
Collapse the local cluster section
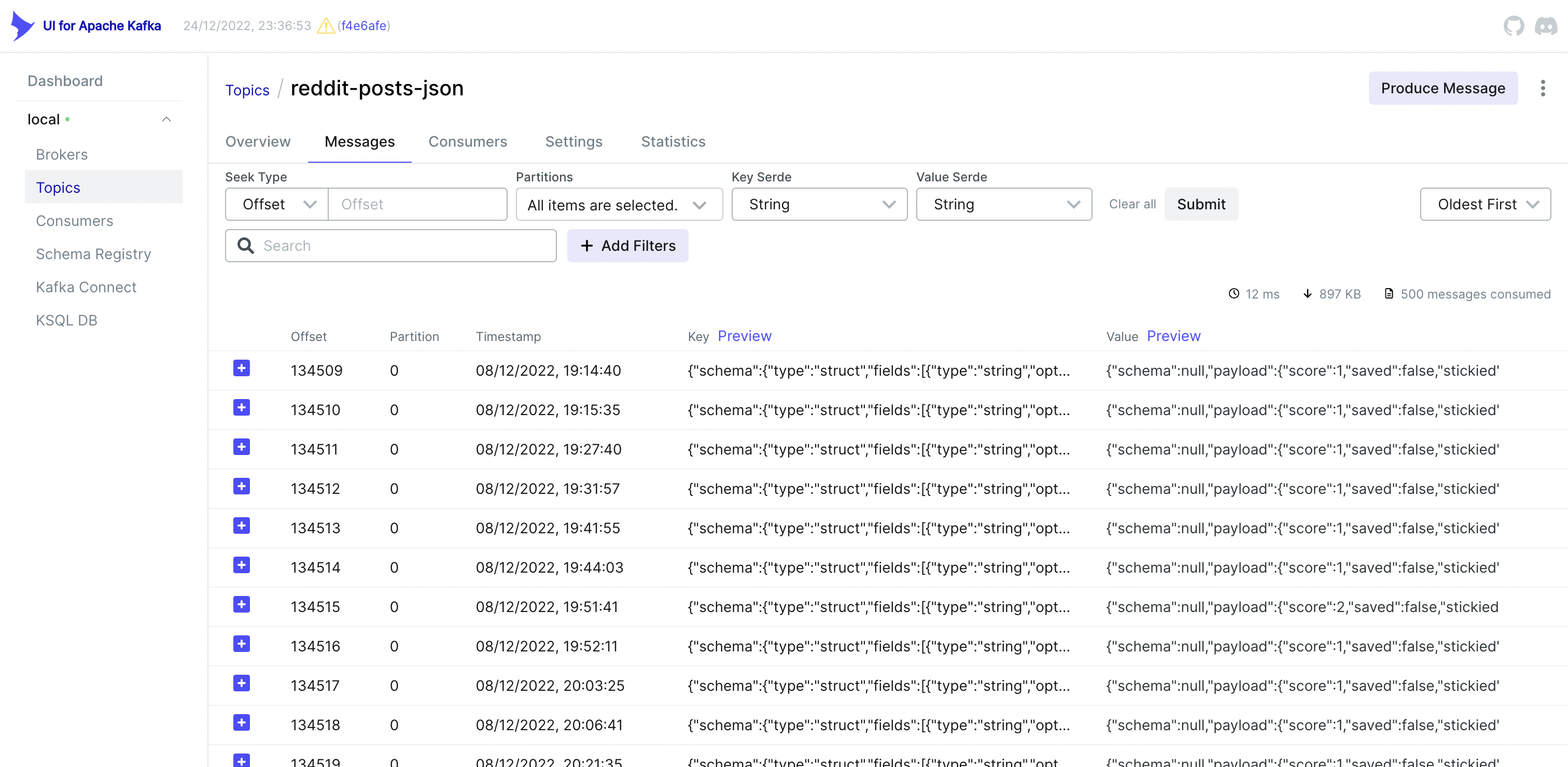click(166, 119)
